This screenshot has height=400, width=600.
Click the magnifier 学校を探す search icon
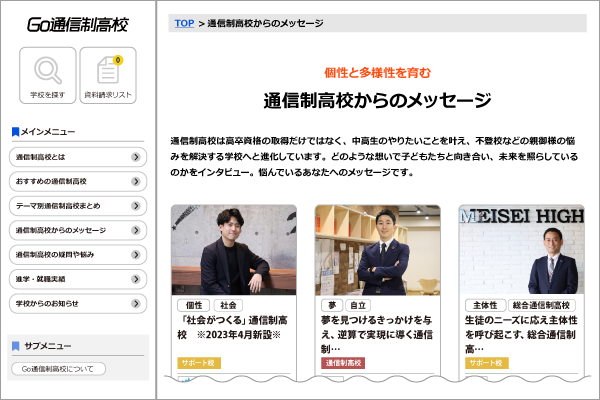pyautogui.click(x=48, y=70)
